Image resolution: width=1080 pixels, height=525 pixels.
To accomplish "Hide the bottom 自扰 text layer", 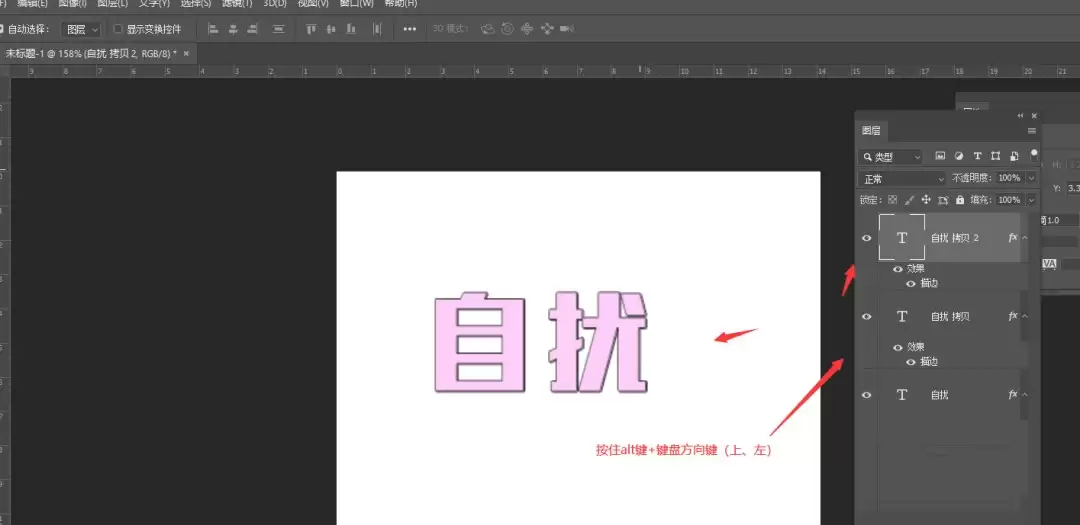I will [x=866, y=395].
